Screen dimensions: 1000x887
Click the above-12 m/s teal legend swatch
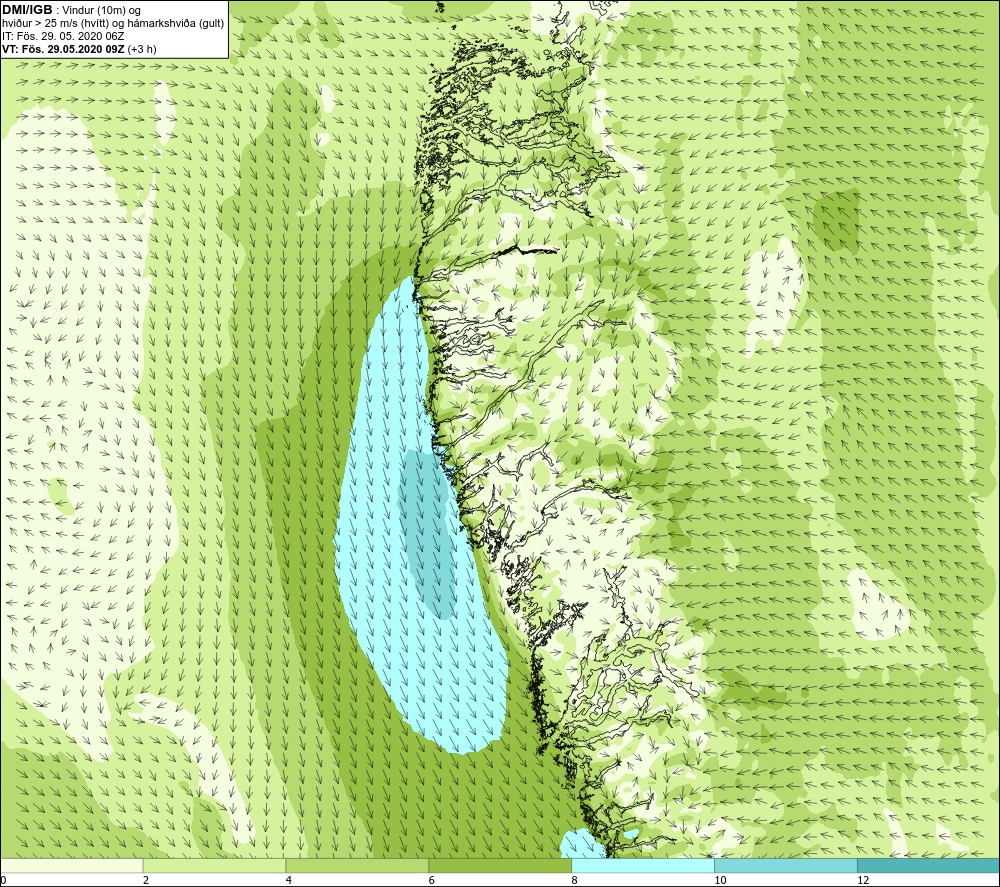click(x=928, y=865)
